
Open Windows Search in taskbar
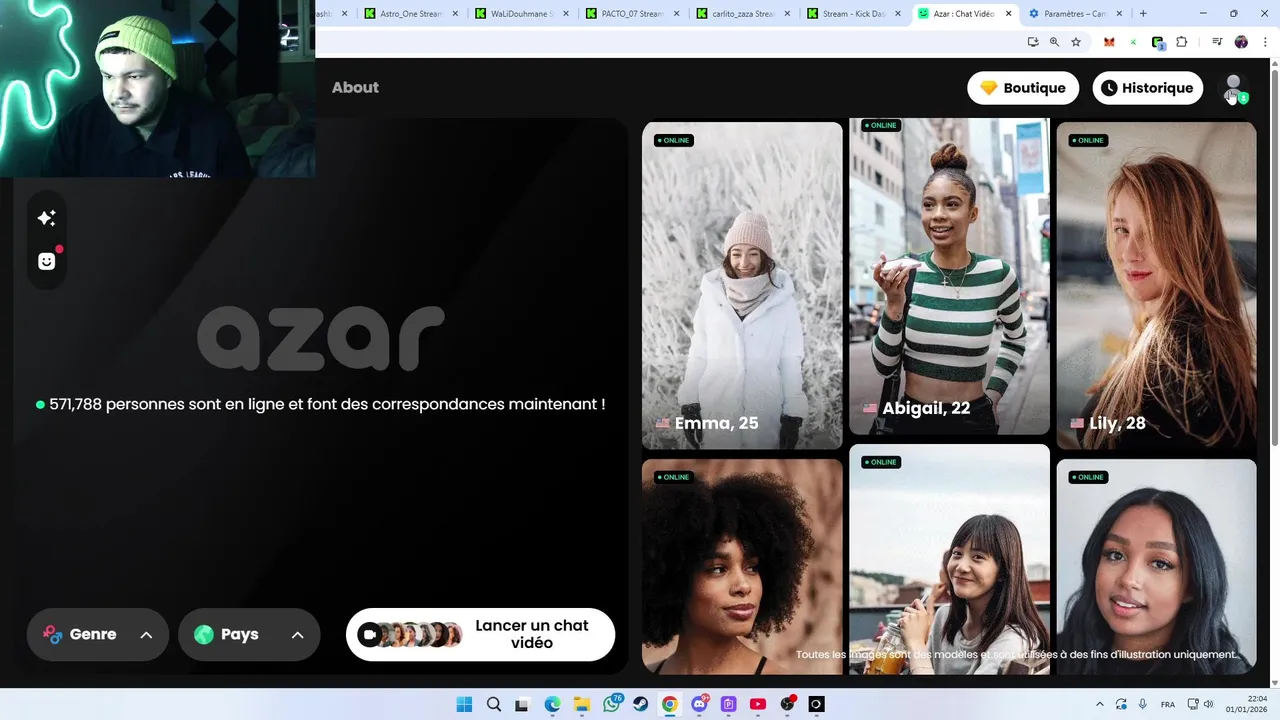pyautogui.click(x=494, y=704)
